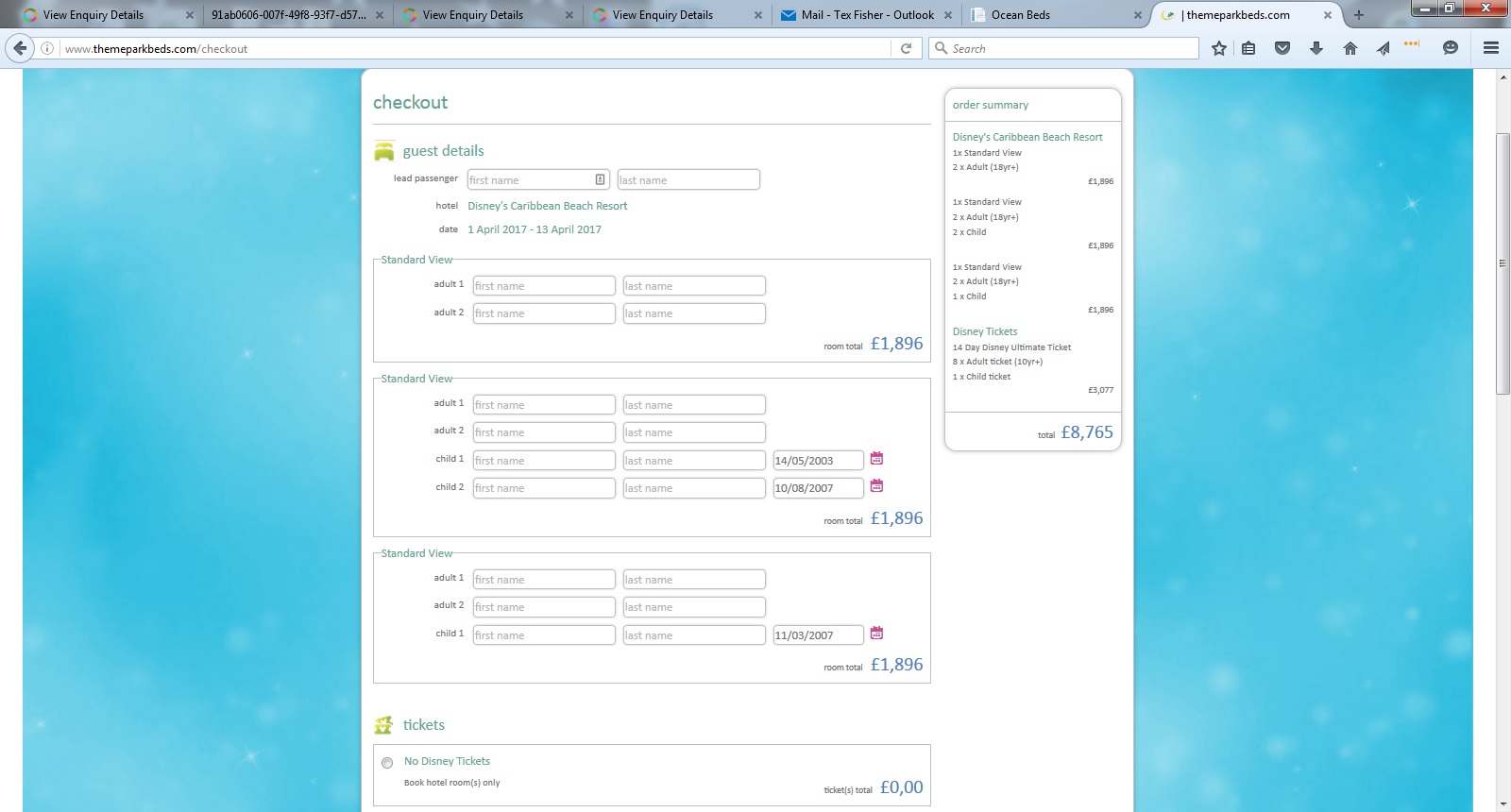The image size is (1511, 812).
Task: Click the icon beside the tickets heading
Action: click(383, 725)
